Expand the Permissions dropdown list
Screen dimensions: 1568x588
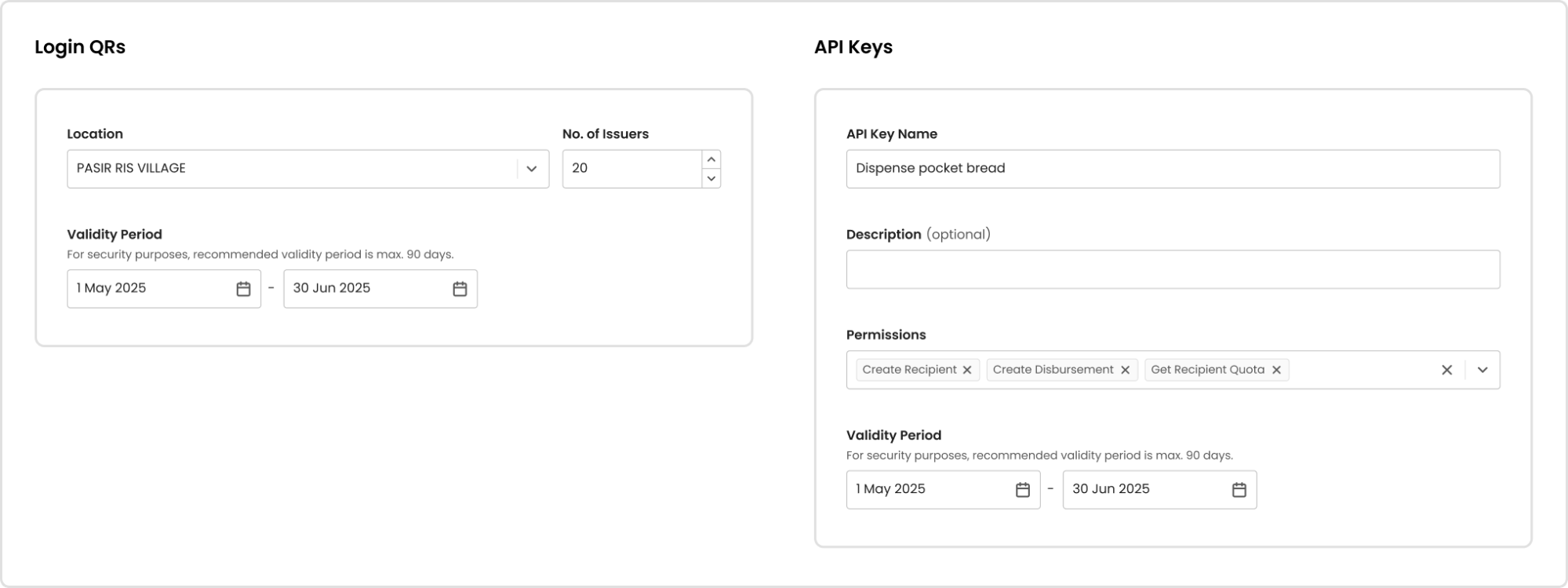point(1483,370)
